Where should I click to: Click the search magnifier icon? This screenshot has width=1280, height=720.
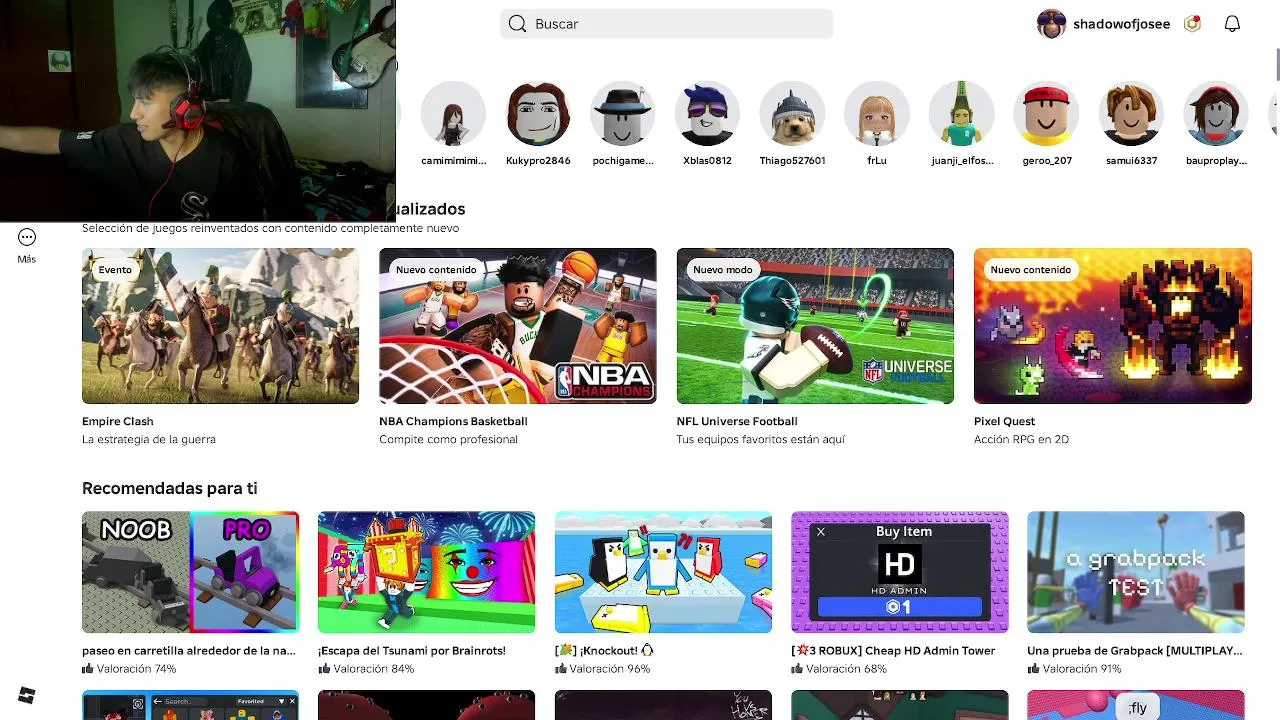[x=517, y=24]
